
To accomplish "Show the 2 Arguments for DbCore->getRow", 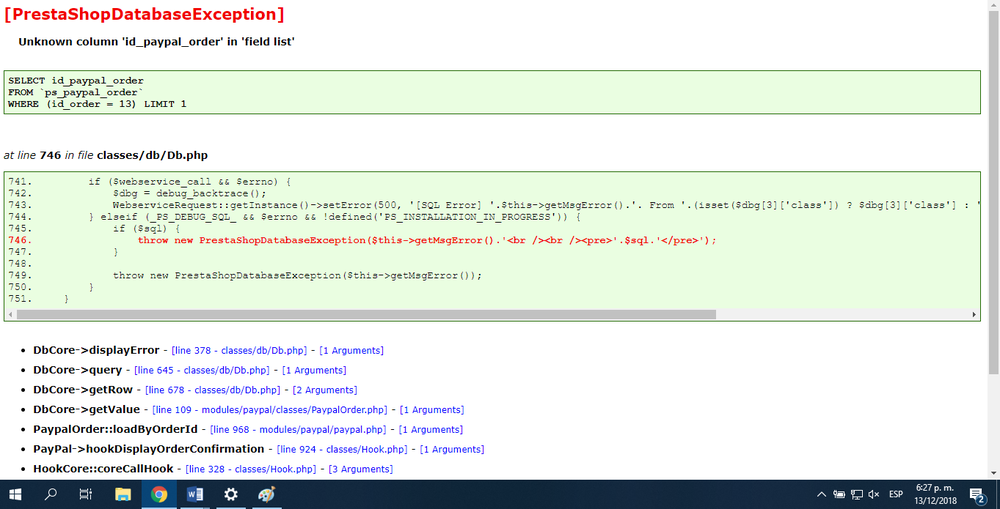I will point(325,390).
